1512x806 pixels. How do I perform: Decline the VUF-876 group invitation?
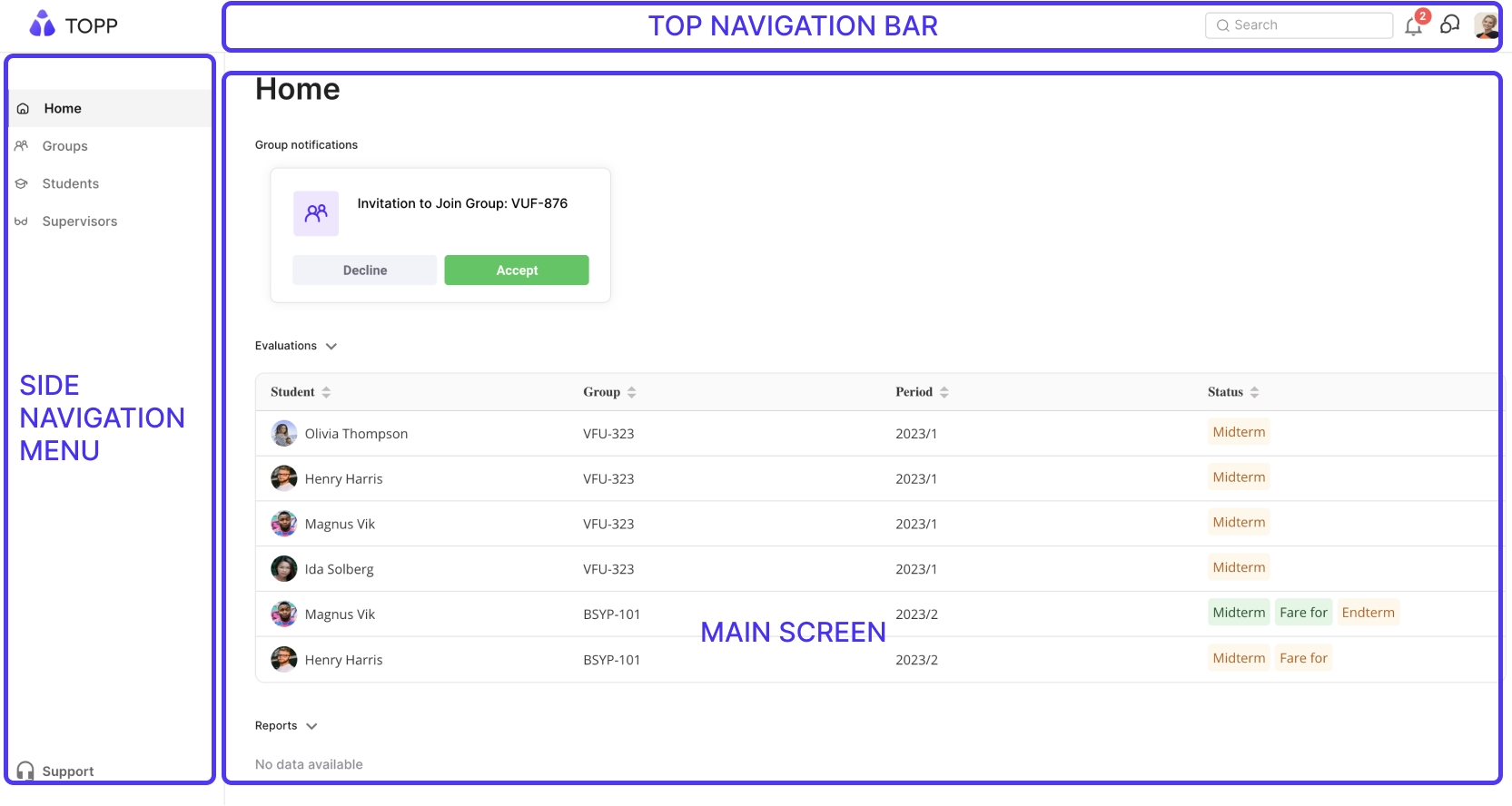[364, 270]
